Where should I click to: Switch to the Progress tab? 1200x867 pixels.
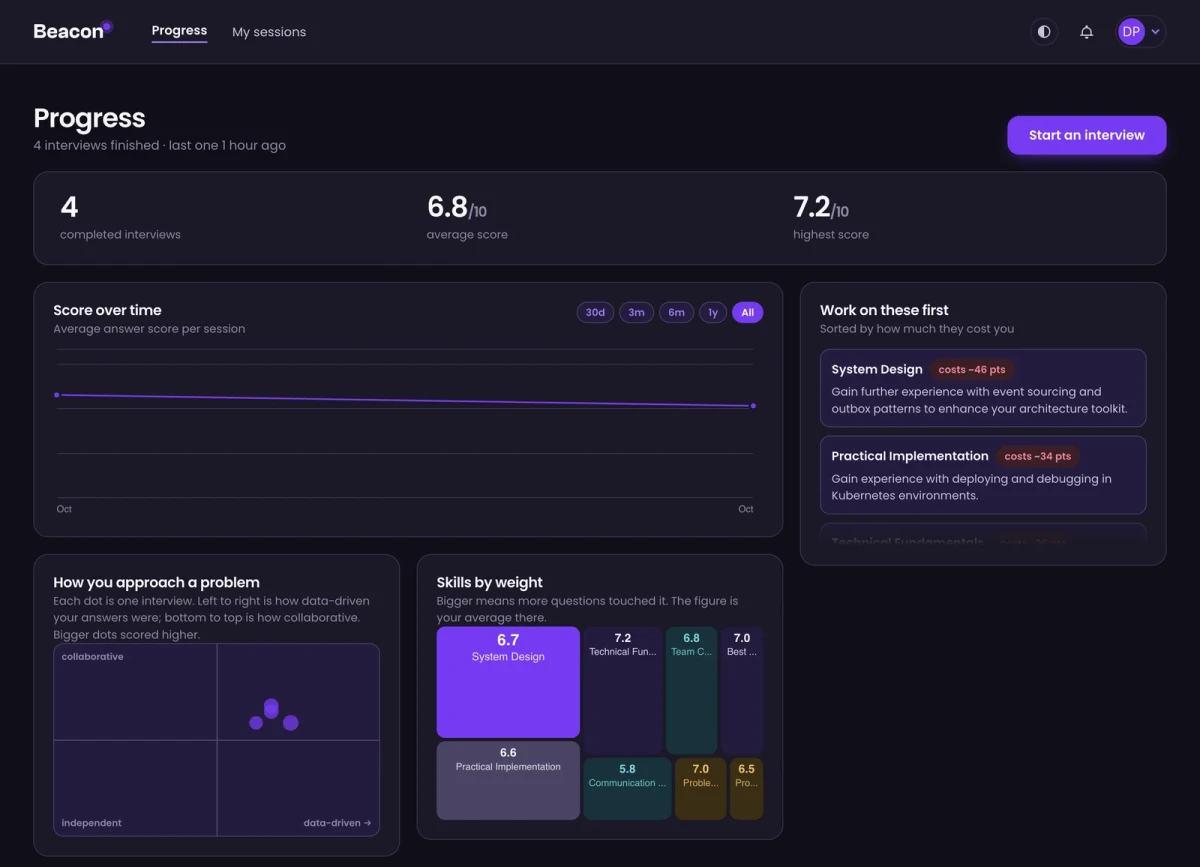179,31
